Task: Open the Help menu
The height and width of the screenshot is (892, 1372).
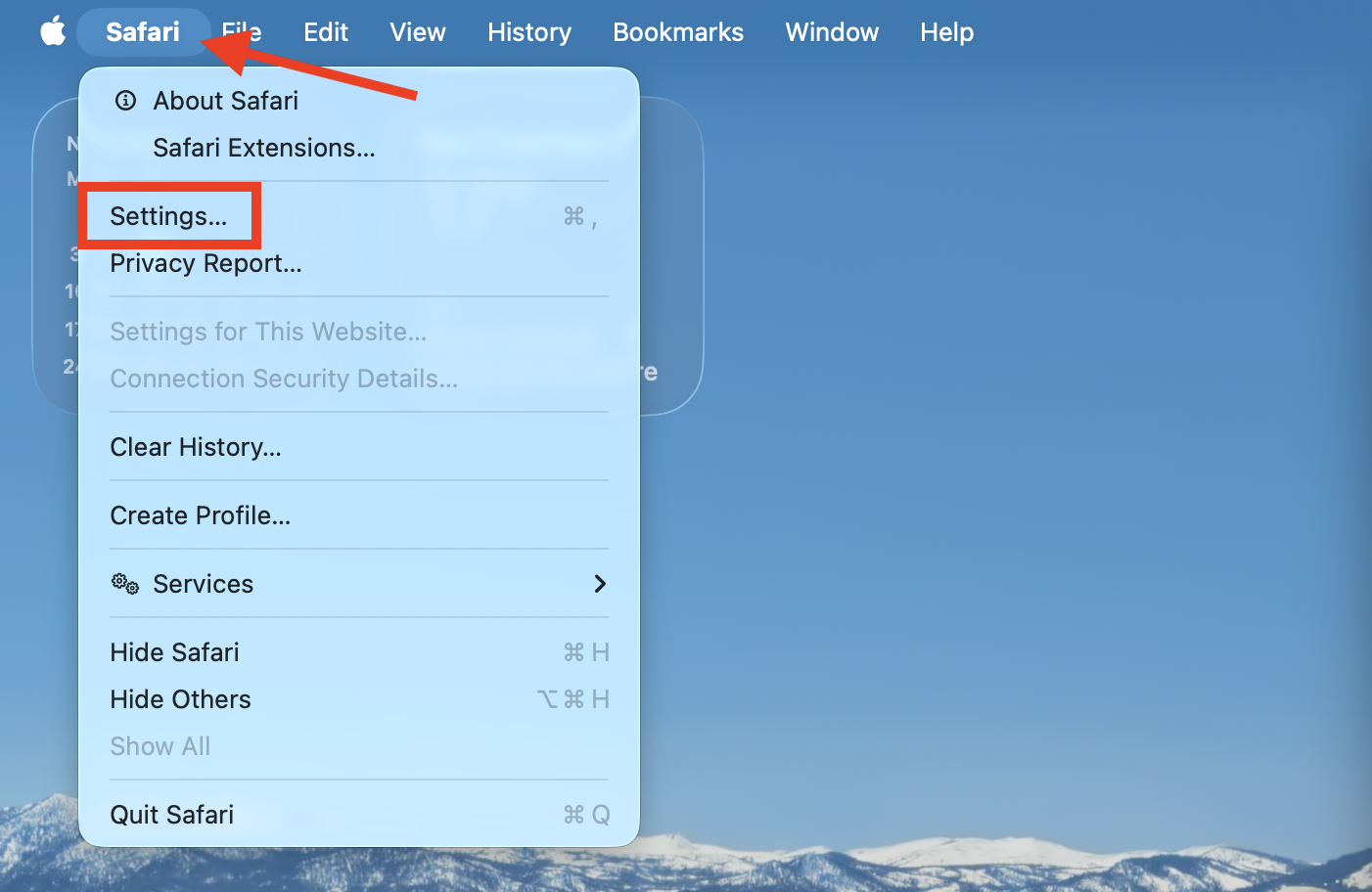Action: coord(945,31)
